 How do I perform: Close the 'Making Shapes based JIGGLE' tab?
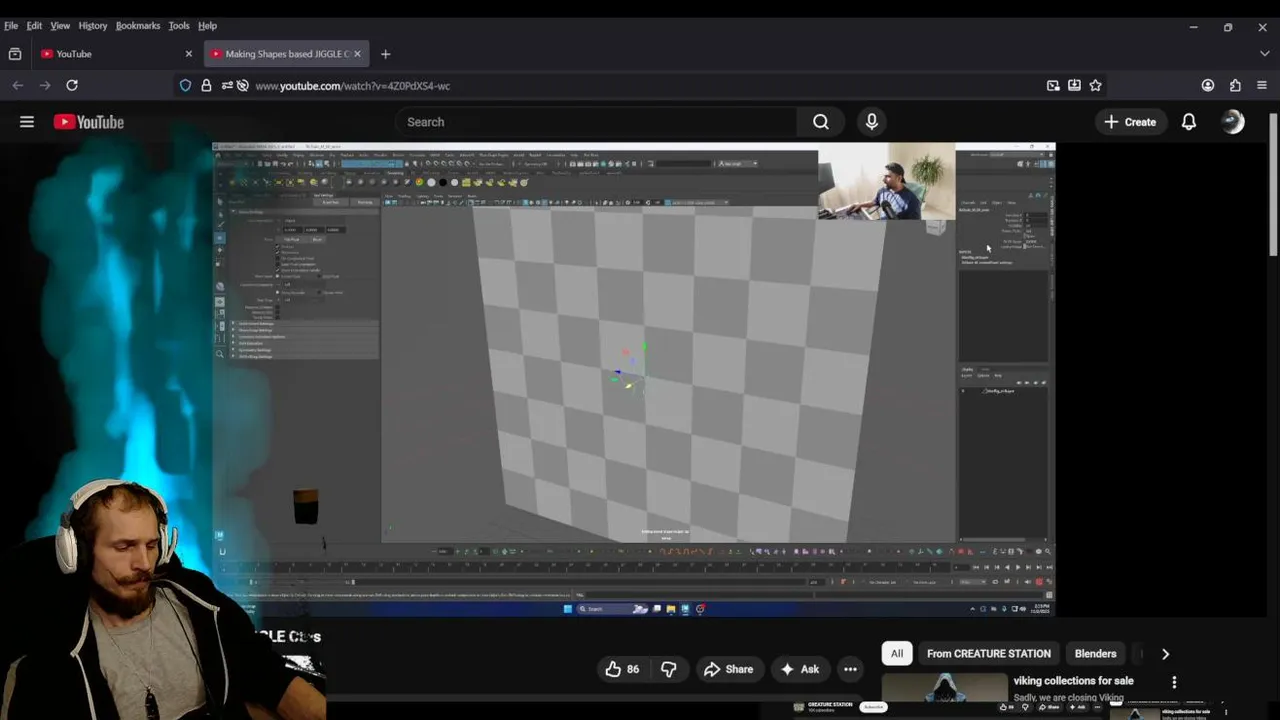357,54
